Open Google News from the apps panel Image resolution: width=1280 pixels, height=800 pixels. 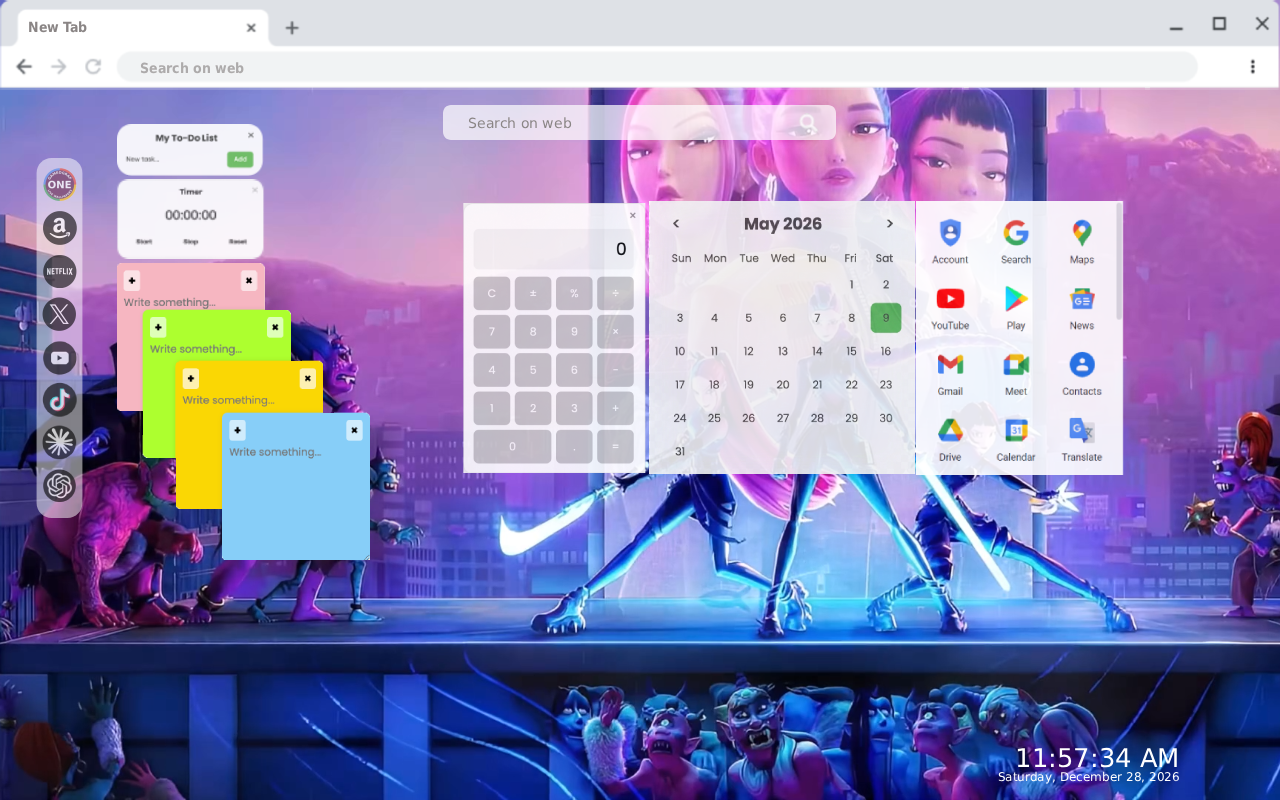coord(1082,307)
